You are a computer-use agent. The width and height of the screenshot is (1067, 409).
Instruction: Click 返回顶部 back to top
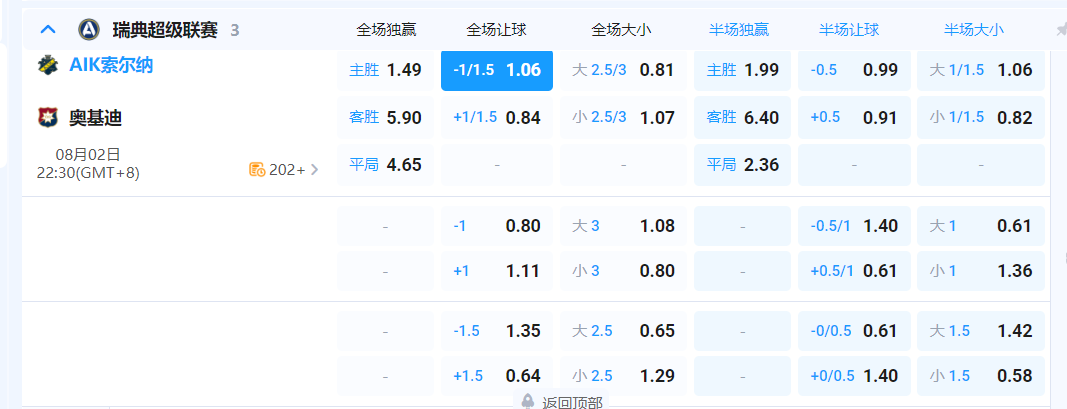pyautogui.click(x=572, y=402)
